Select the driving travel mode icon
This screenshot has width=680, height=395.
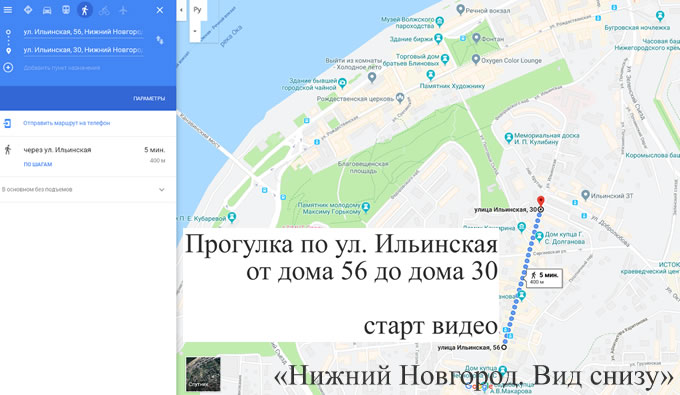click(x=47, y=10)
